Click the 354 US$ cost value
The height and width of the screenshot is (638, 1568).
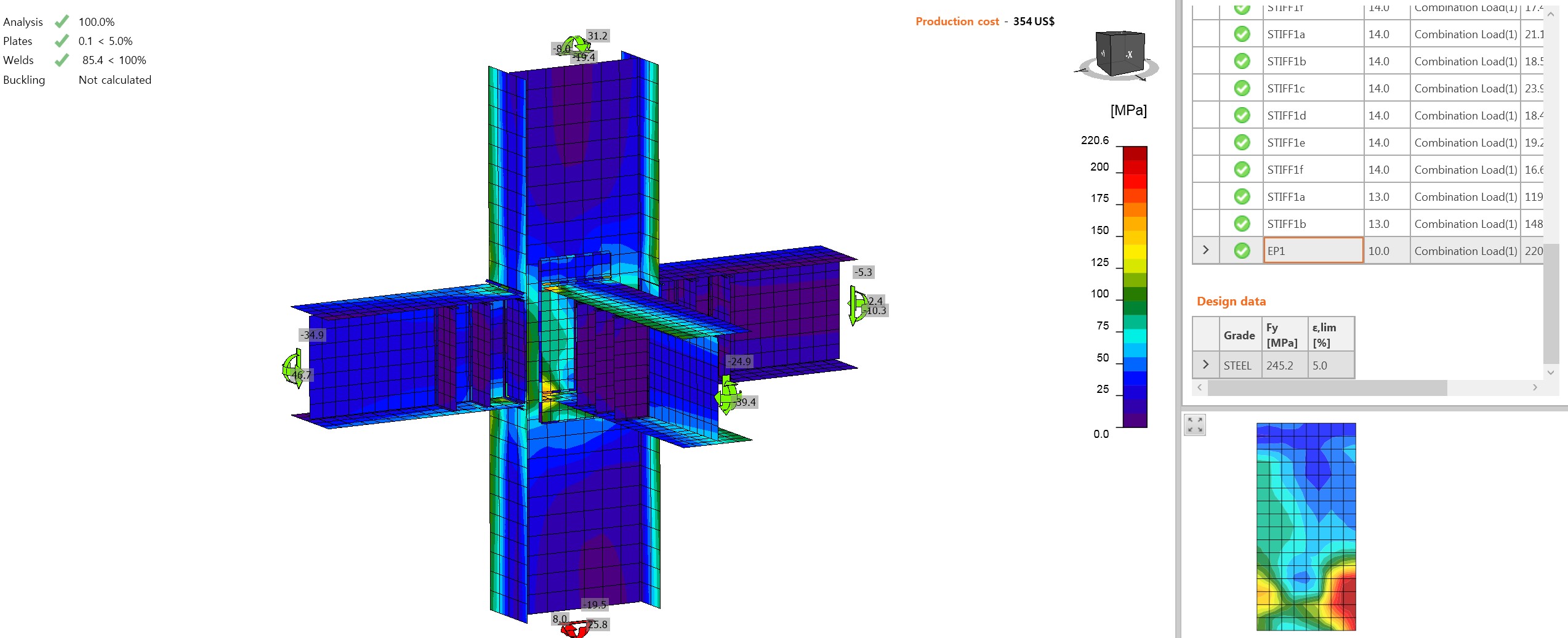pyautogui.click(x=1034, y=22)
